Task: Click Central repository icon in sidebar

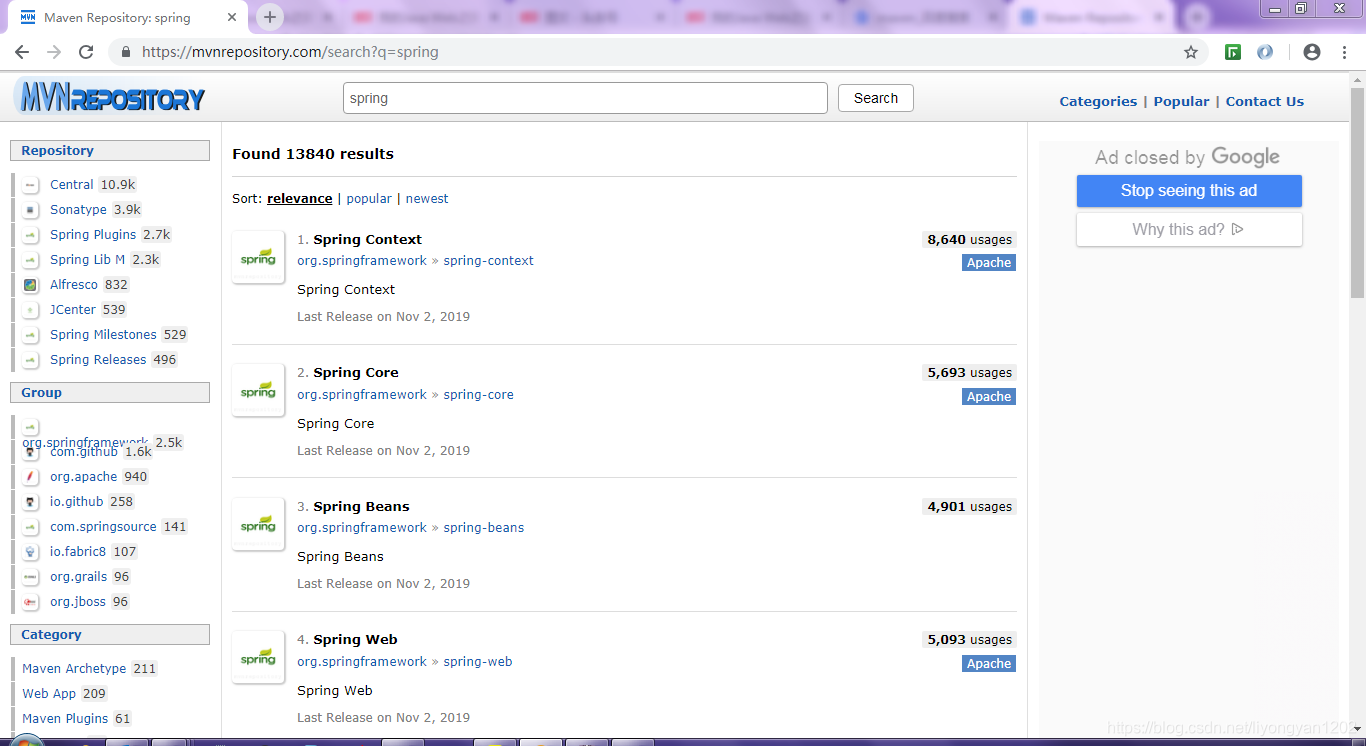Action: pos(31,185)
